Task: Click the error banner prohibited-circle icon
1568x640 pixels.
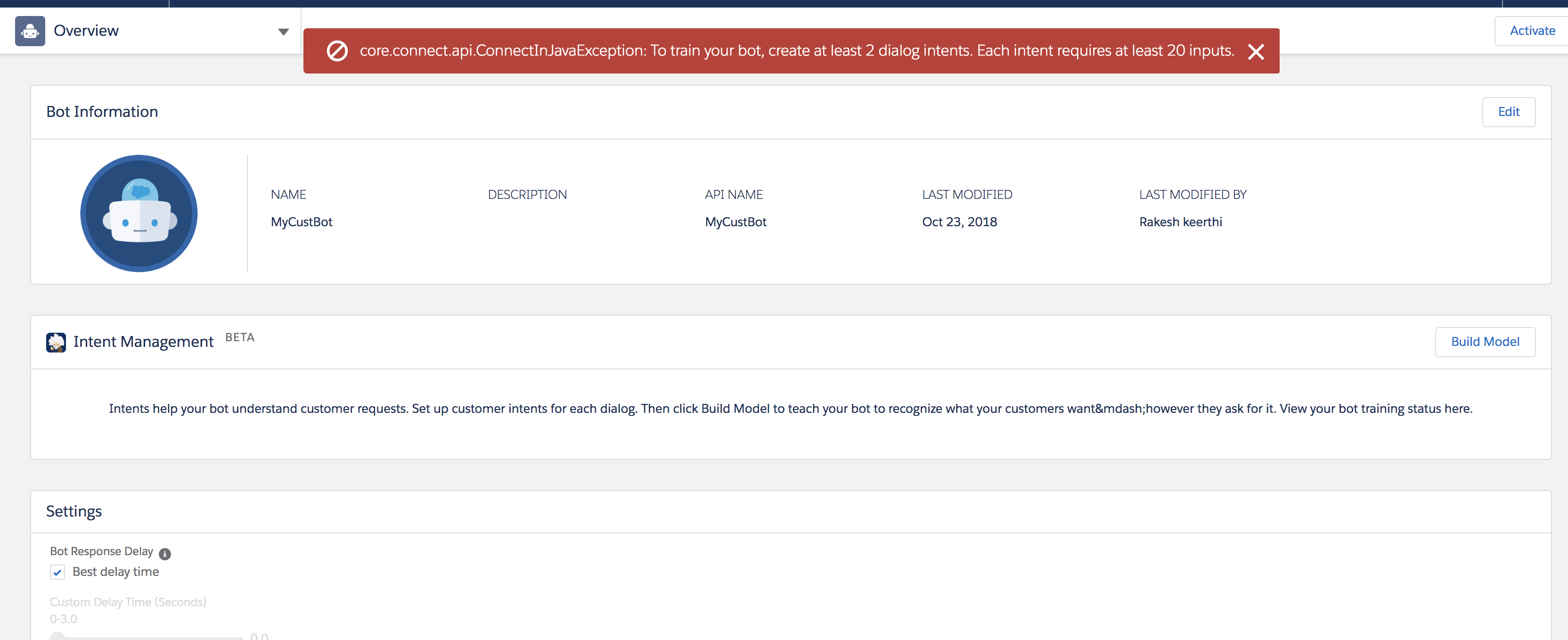Action: click(337, 51)
